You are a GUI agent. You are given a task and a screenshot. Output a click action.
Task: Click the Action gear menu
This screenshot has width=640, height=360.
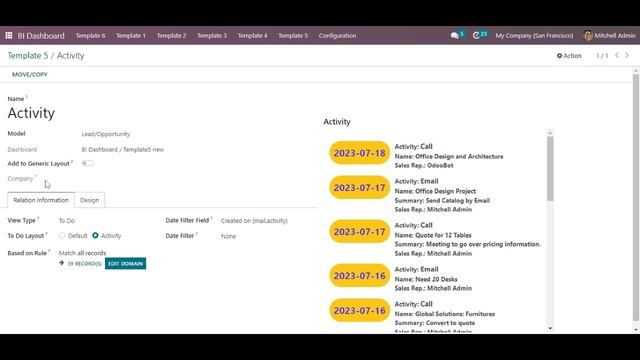[569, 56]
